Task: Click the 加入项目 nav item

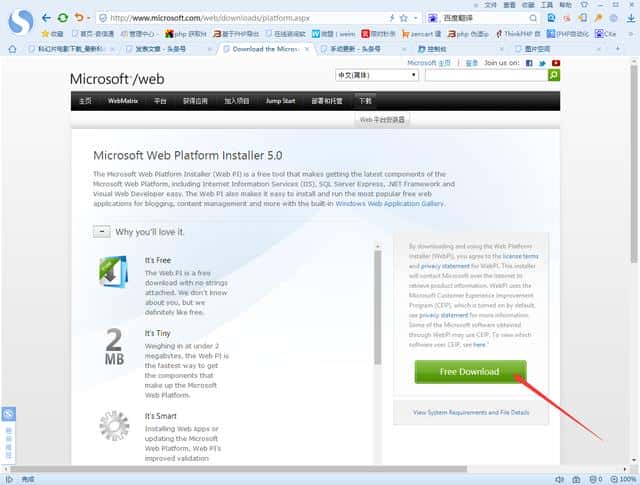Action: click(x=236, y=101)
